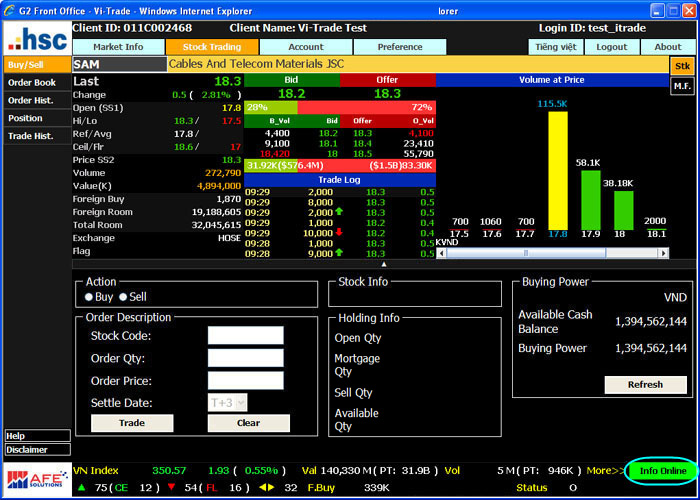Click the More>> link in the ticker bar
Screen dimensions: 700x500
pos(605,471)
